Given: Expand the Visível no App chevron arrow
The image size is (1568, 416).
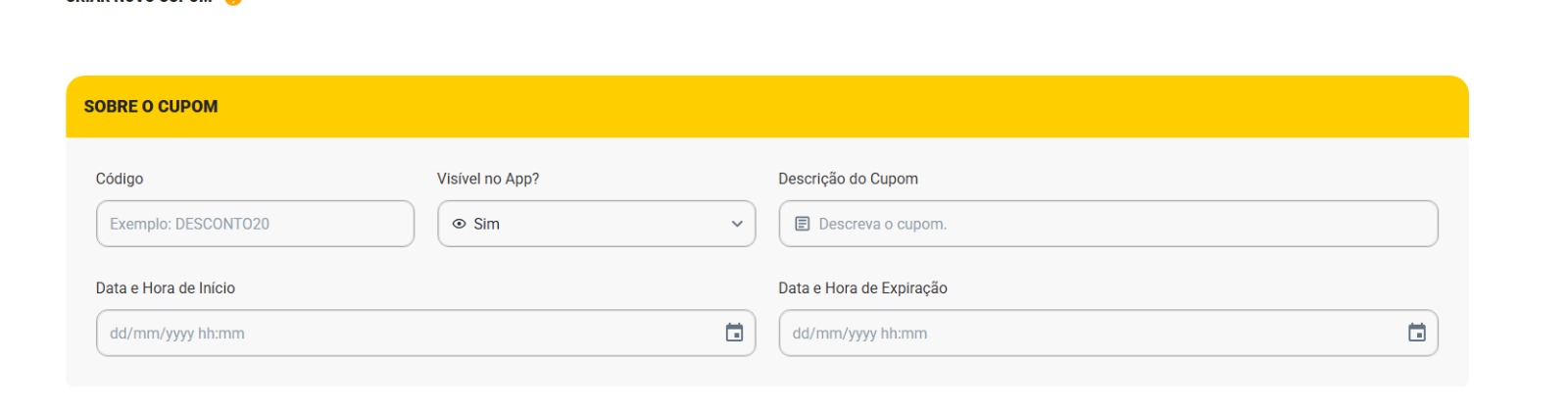Looking at the screenshot, I should pyautogui.click(x=737, y=224).
